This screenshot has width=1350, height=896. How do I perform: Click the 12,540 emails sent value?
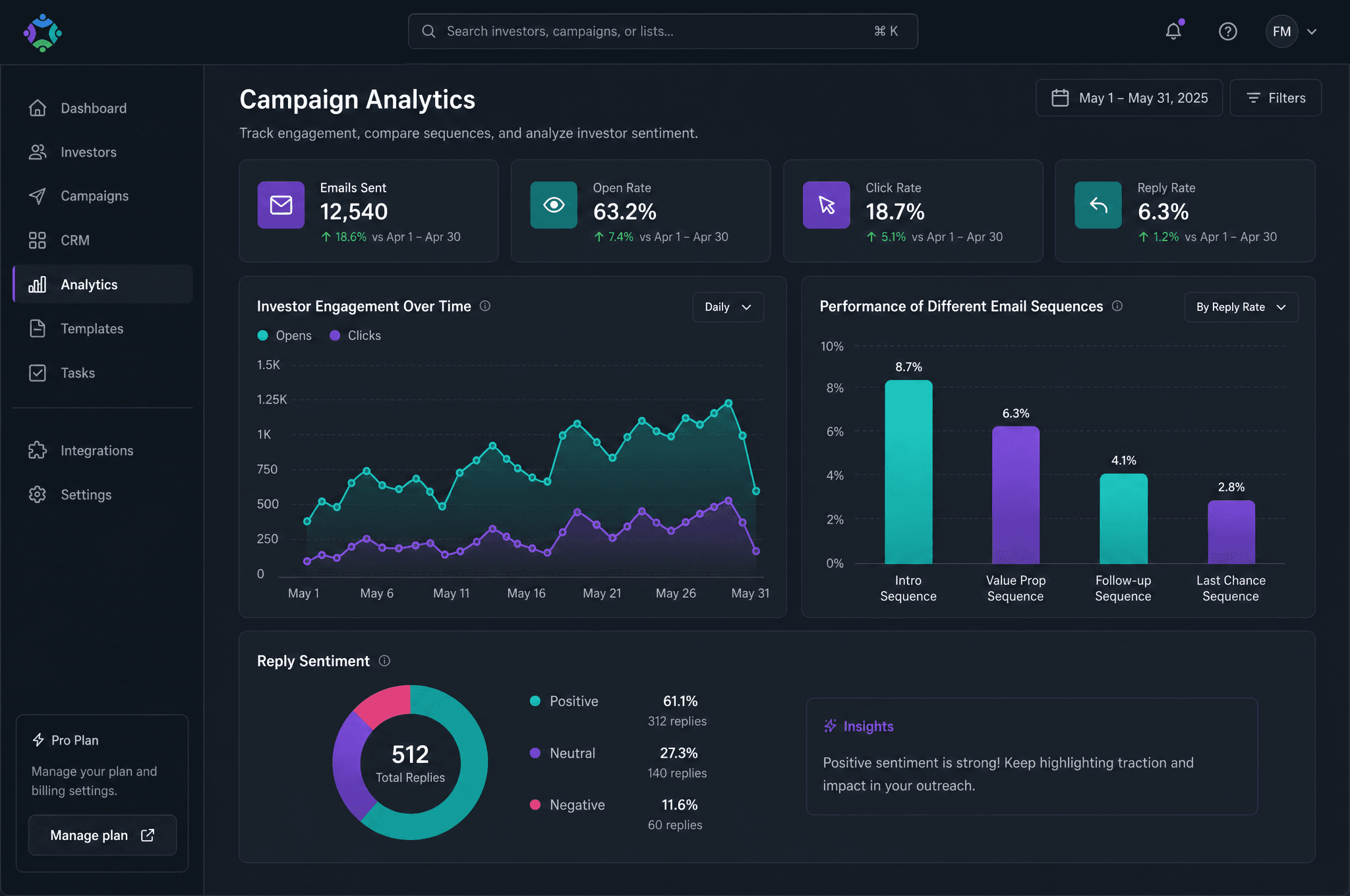[354, 212]
